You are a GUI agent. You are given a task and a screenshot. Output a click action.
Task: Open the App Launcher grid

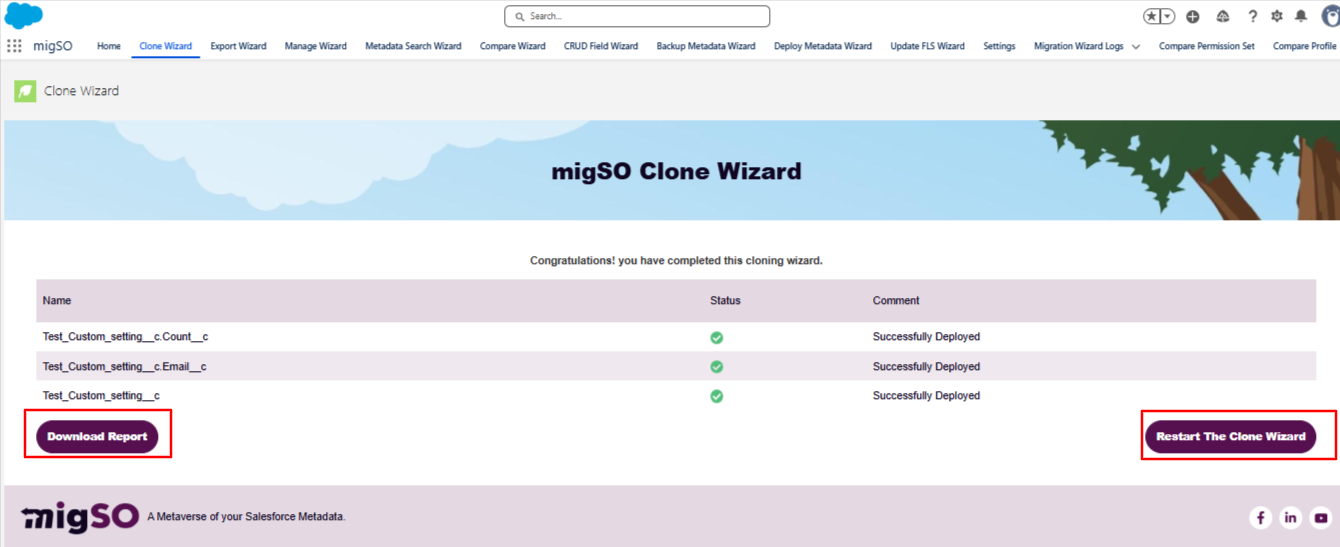click(14, 46)
